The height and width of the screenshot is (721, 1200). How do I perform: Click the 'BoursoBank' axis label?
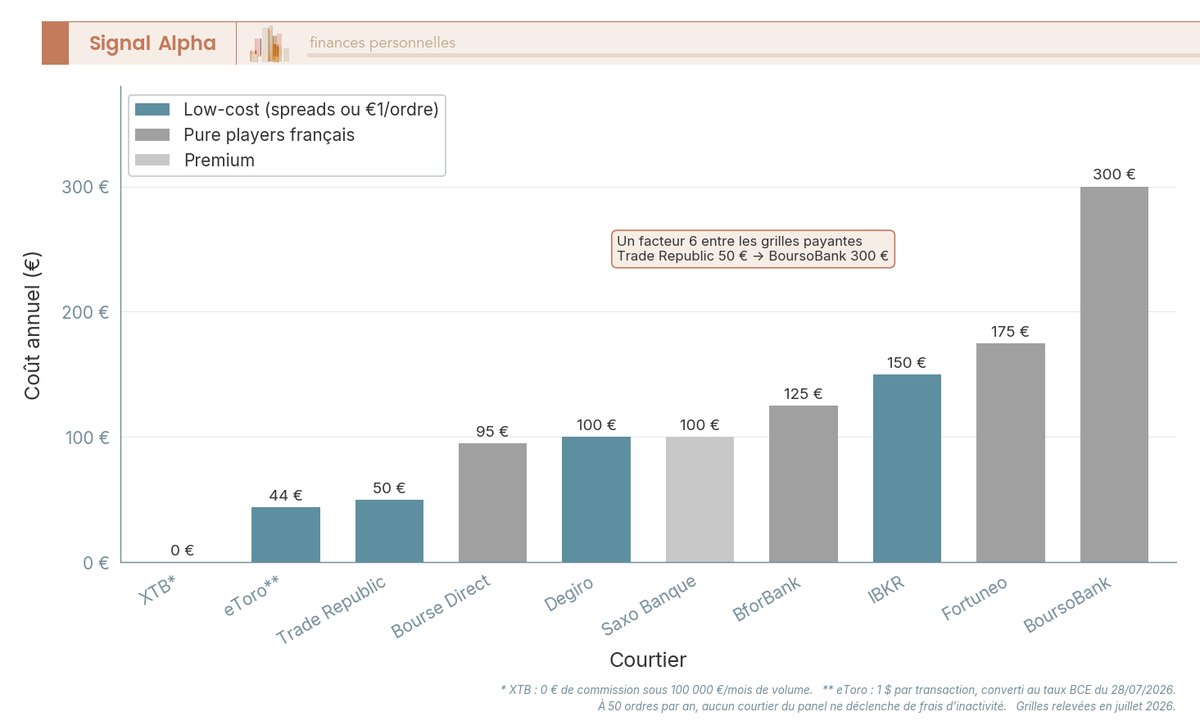1068,604
